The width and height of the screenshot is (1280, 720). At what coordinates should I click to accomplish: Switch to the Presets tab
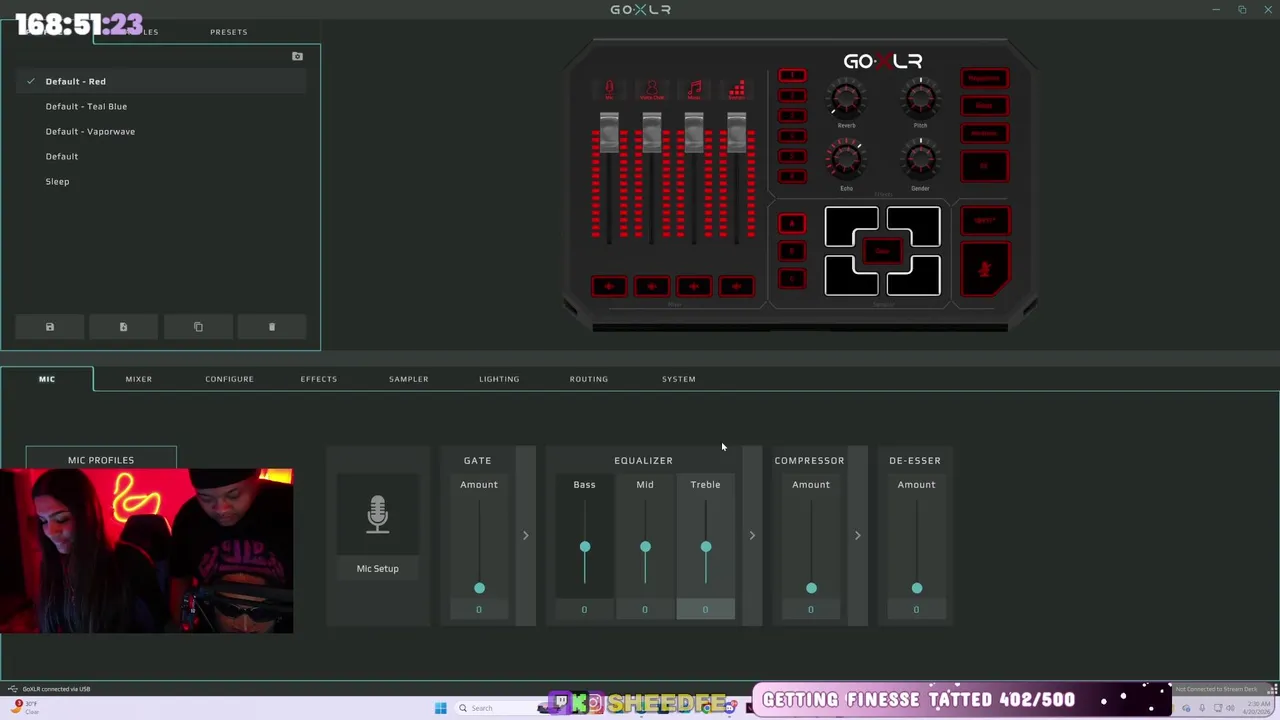point(228,32)
